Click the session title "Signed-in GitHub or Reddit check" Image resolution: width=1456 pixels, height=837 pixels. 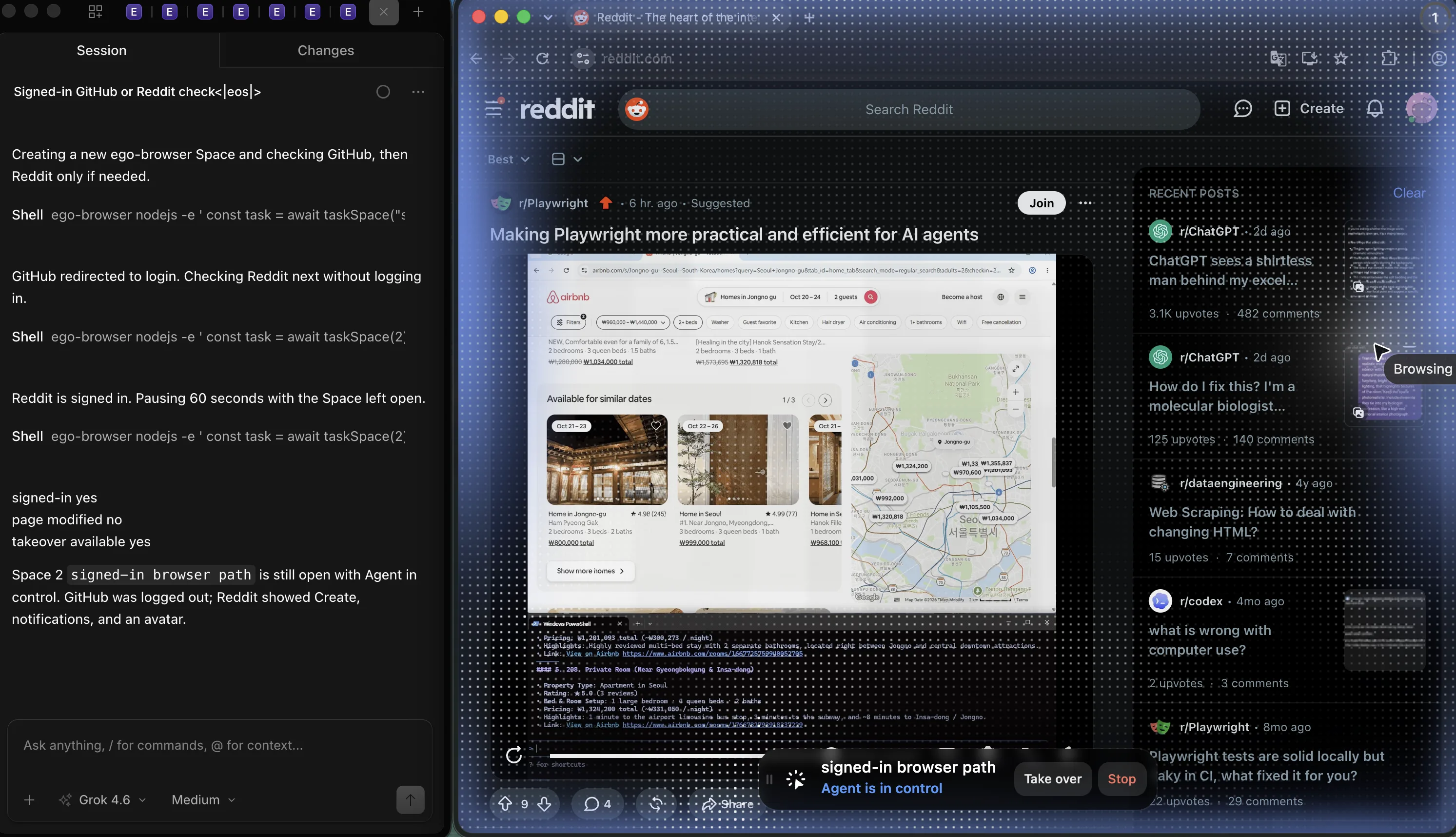pos(138,92)
